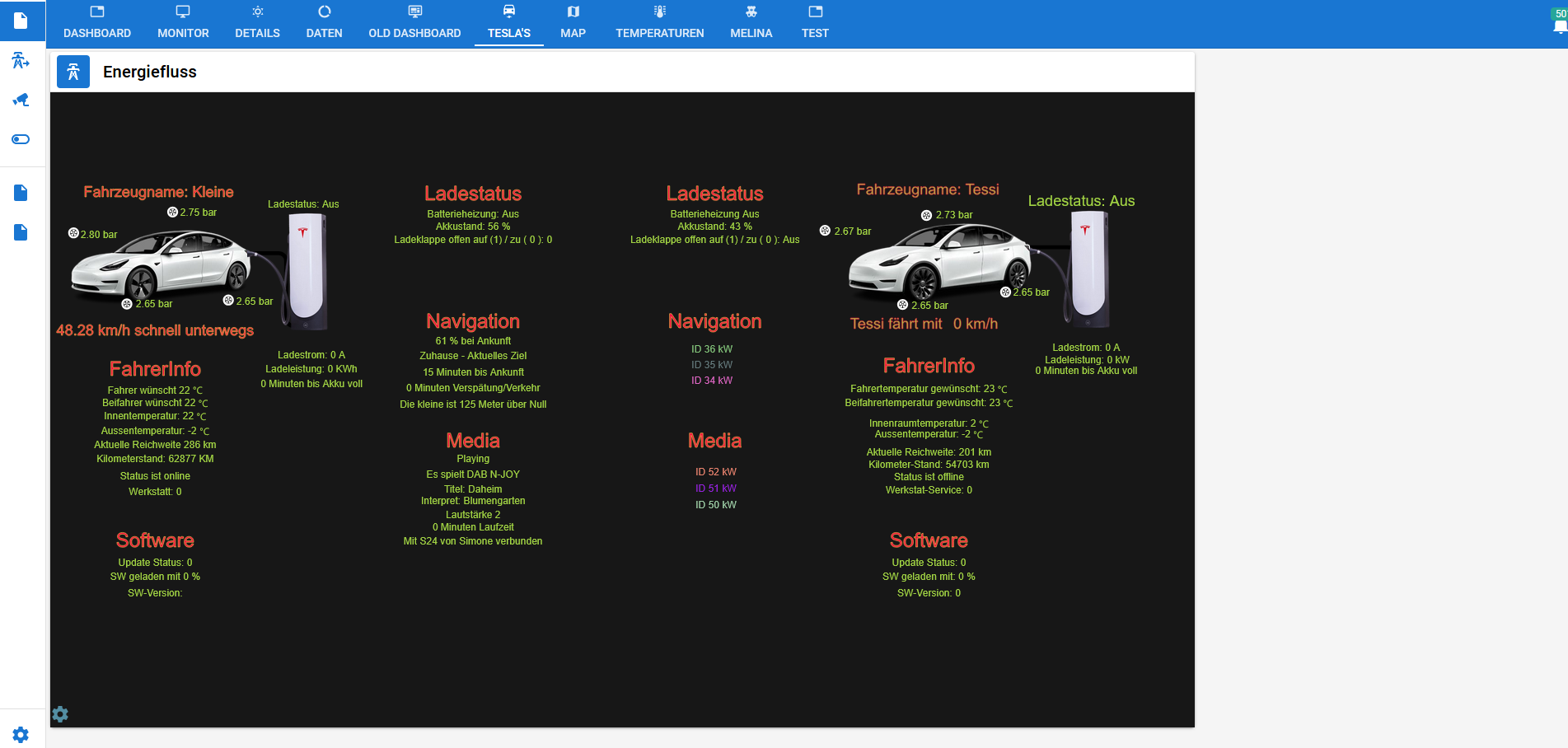The width and height of the screenshot is (1568, 748).
Task: Open the sidebar settings gear at bottom
Action: click(x=21, y=734)
